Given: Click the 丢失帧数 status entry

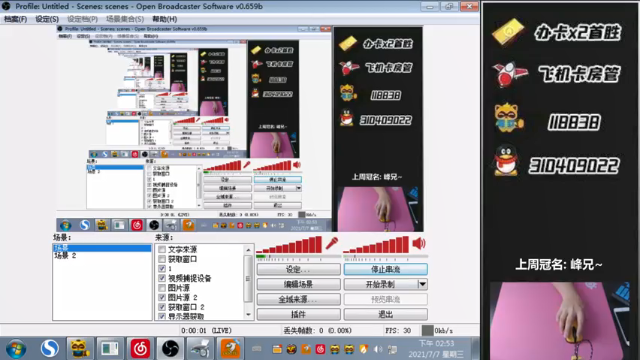Looking at the screenshot, I should click(x=317, y=331).
